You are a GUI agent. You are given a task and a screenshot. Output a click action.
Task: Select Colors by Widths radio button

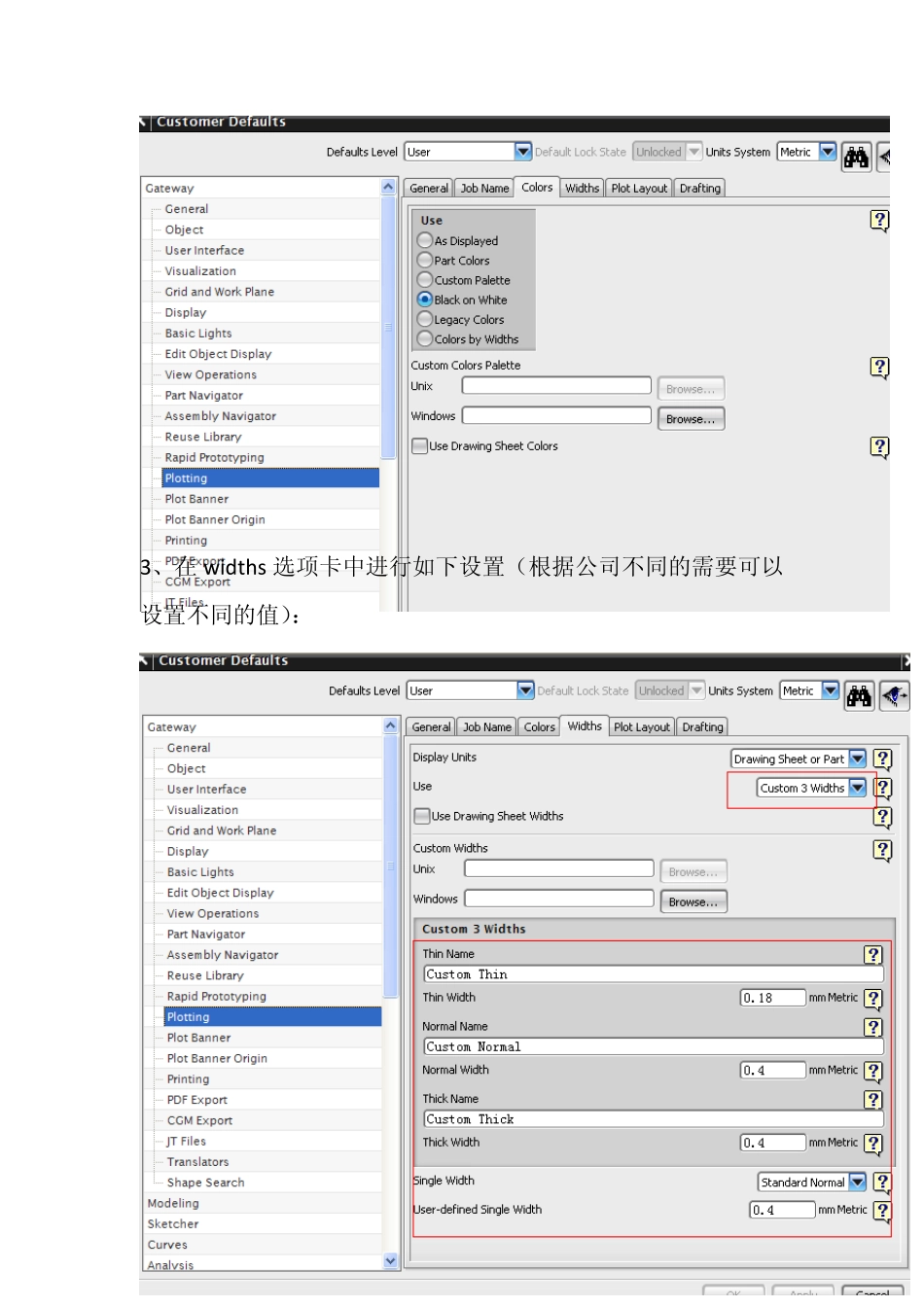click(425, 338)
